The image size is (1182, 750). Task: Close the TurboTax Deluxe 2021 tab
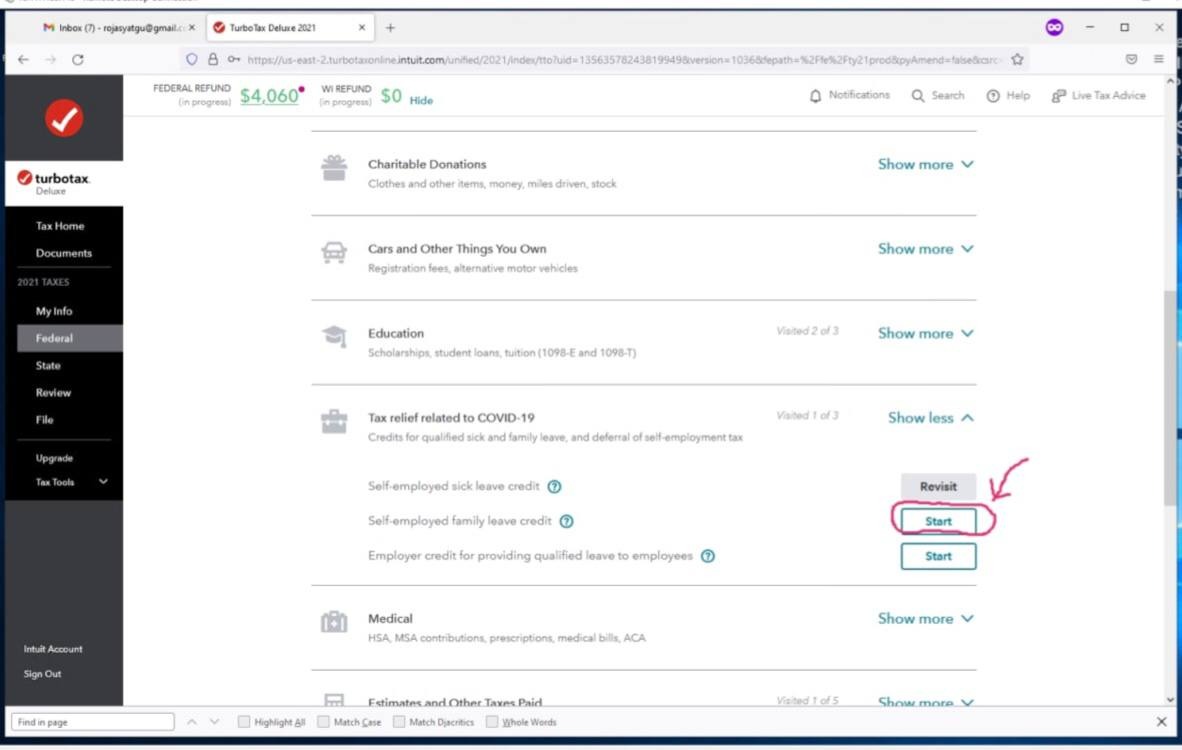click(x=362, y=27)
